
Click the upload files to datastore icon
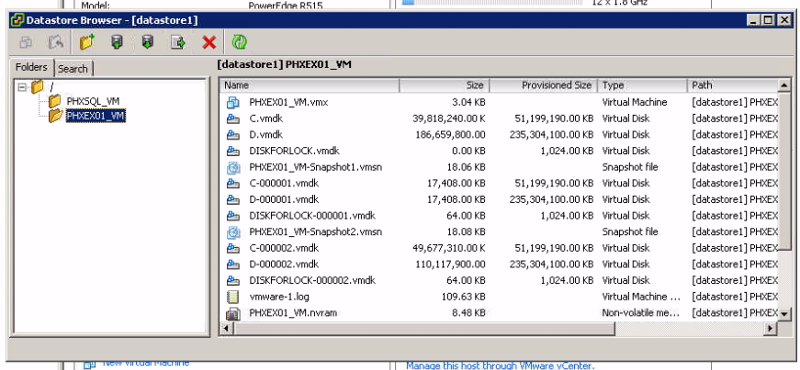117,42
